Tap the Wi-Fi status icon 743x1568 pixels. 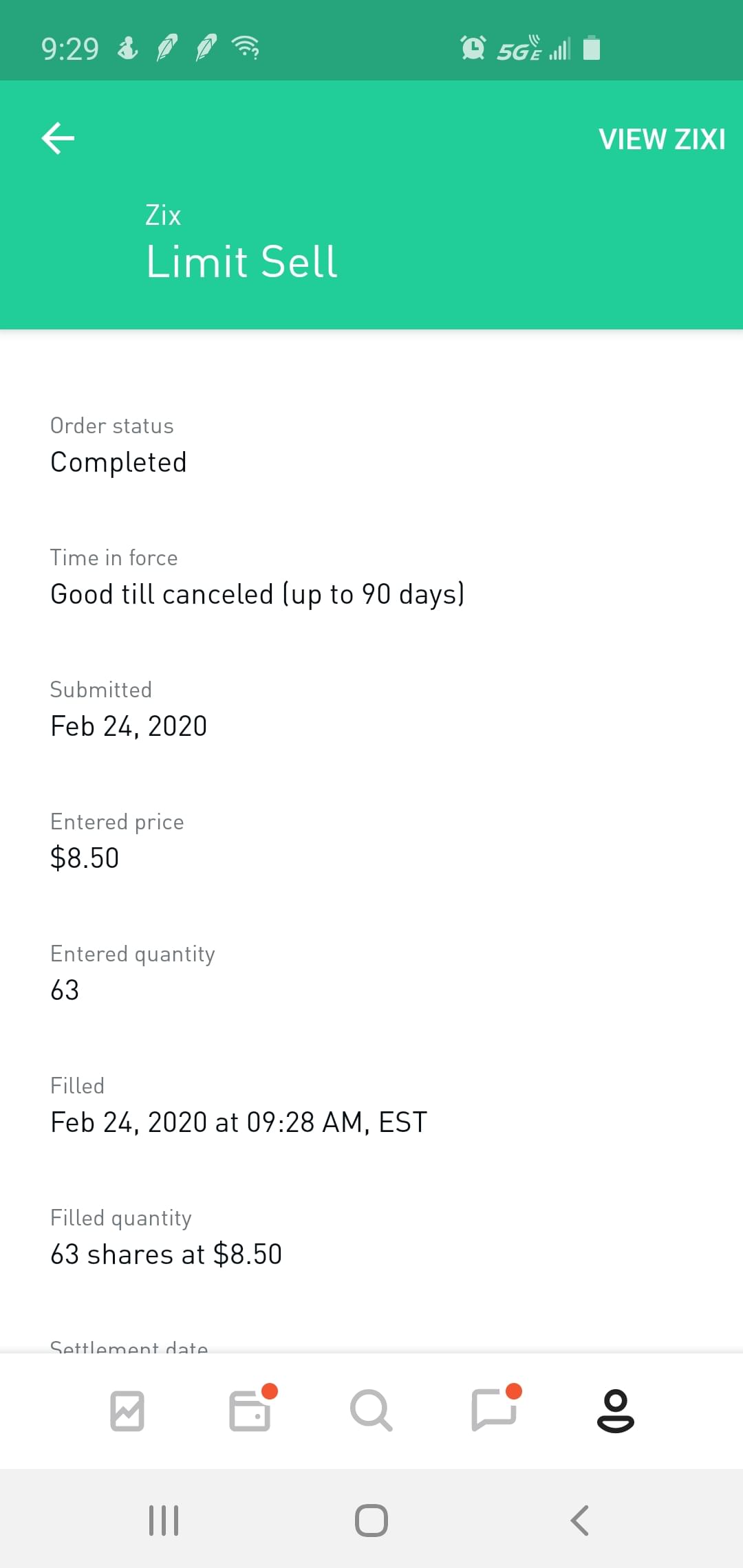pos(246,48)
